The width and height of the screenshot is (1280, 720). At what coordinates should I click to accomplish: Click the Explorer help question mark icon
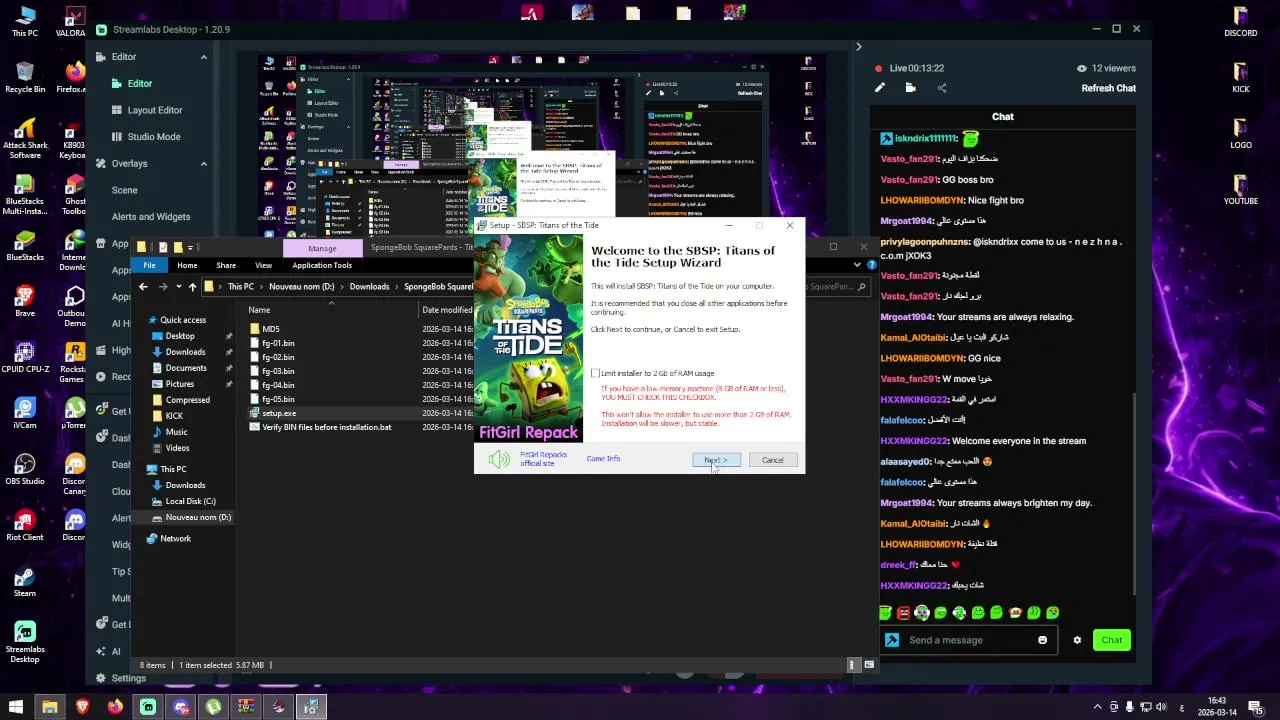pyautogui.click(x=872, y=265)
